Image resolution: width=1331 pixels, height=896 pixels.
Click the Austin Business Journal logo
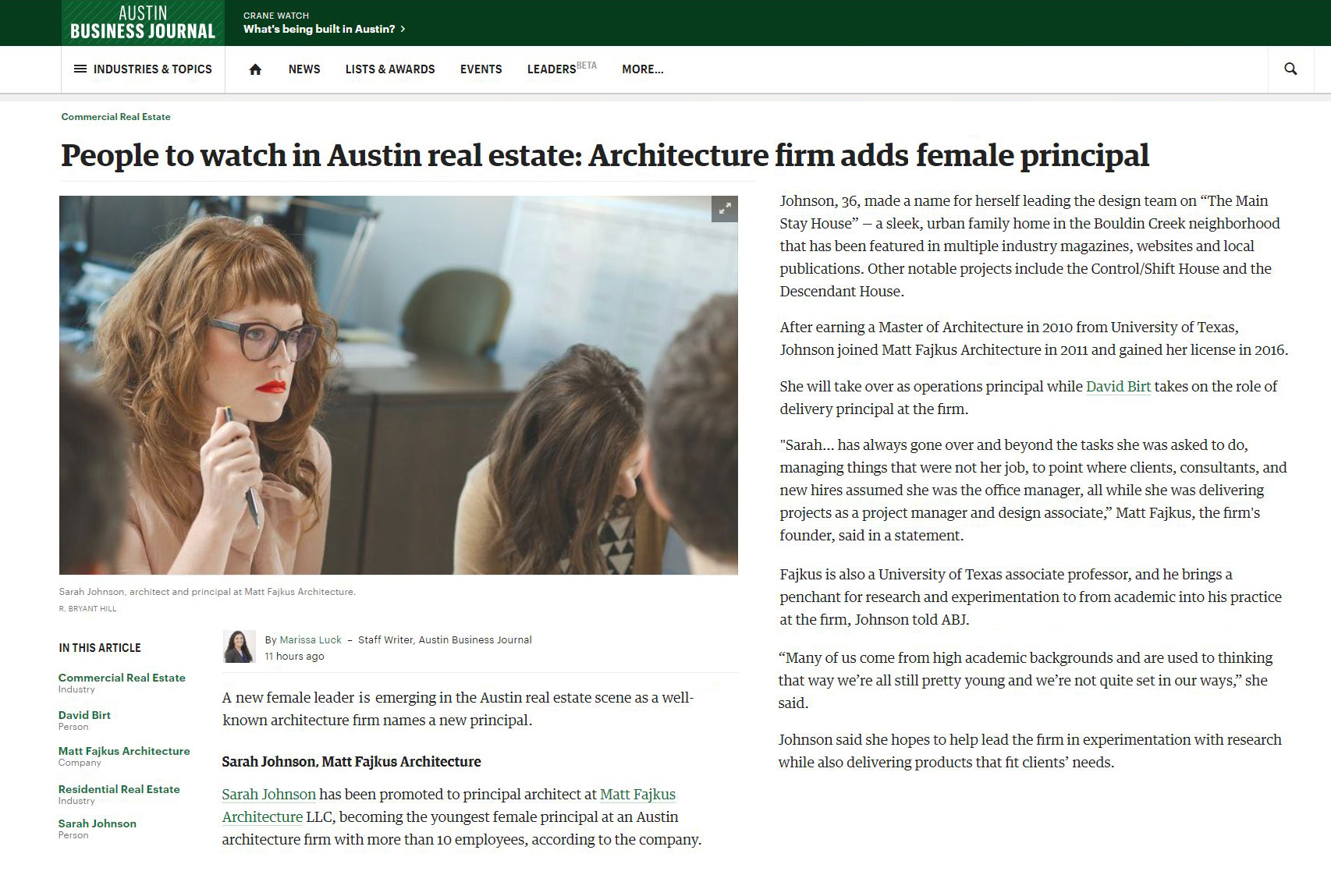[x=143, y=23]
